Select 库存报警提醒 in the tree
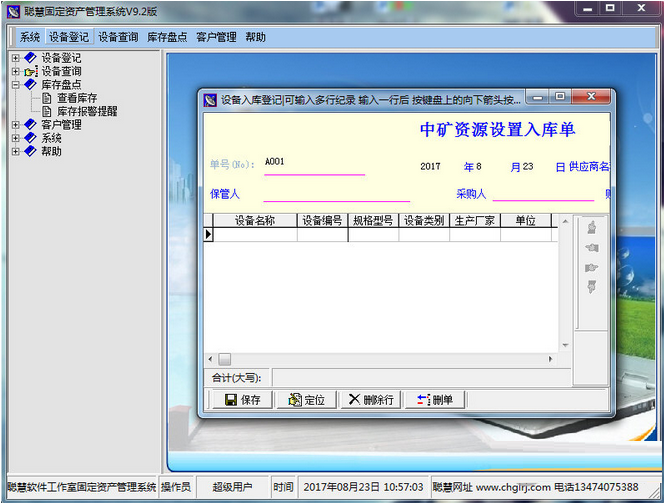This screenshot has height=503, width=664. click(87, 111)
